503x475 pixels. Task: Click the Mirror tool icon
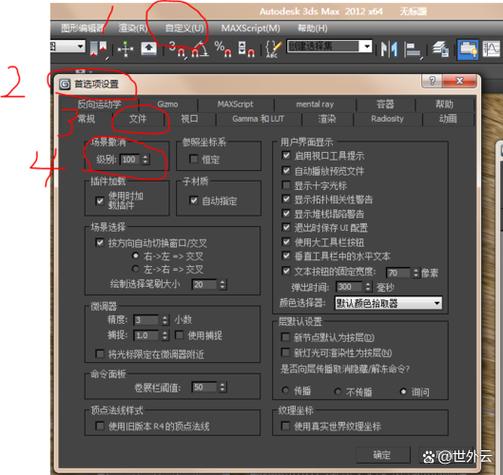tap(389, 49)
